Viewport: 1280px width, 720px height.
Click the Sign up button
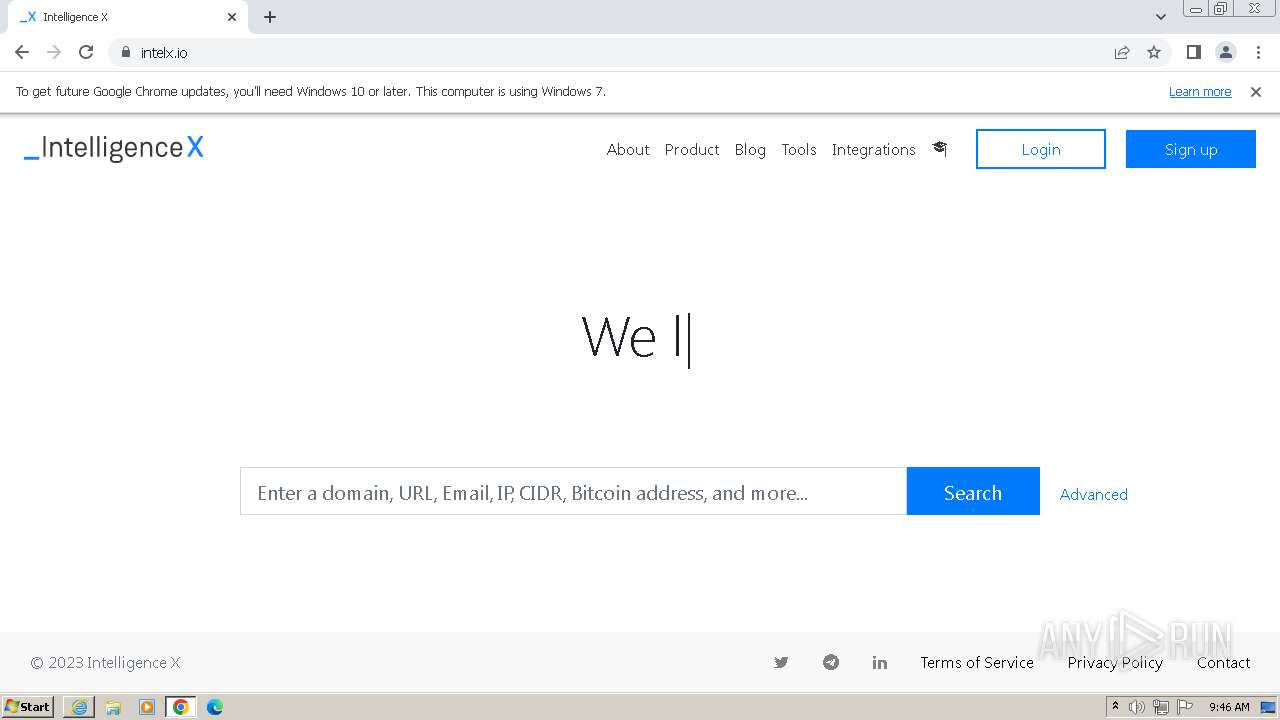1191,149
